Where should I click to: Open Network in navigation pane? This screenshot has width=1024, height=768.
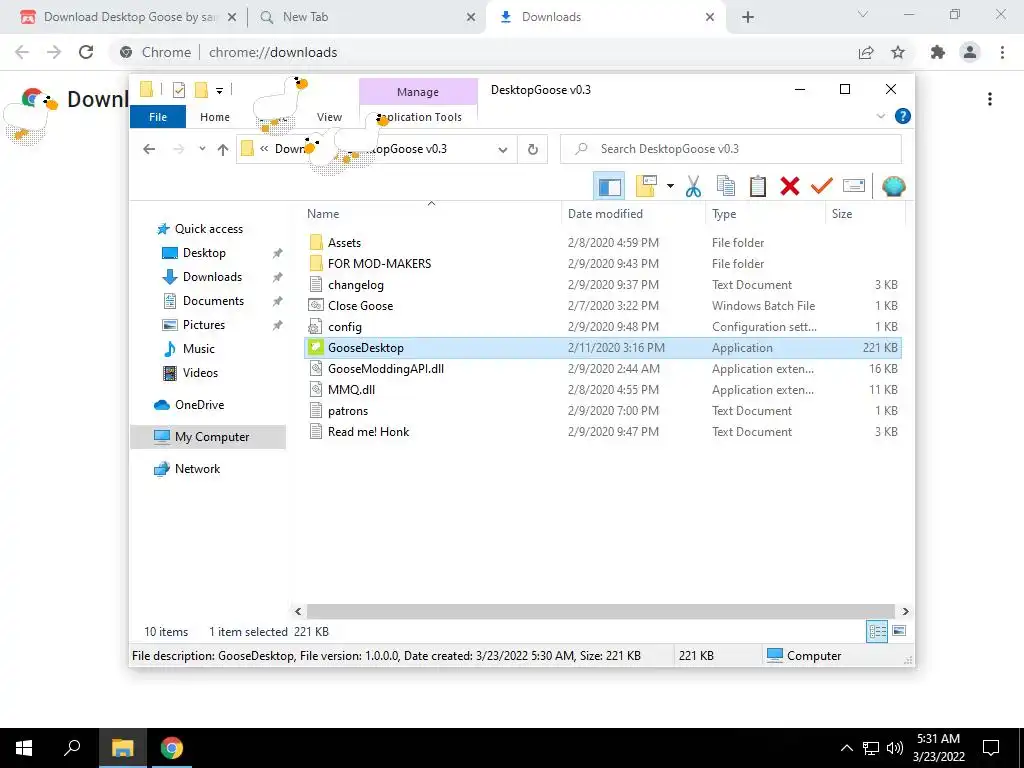pyautogui.click(x=197, y=469)
